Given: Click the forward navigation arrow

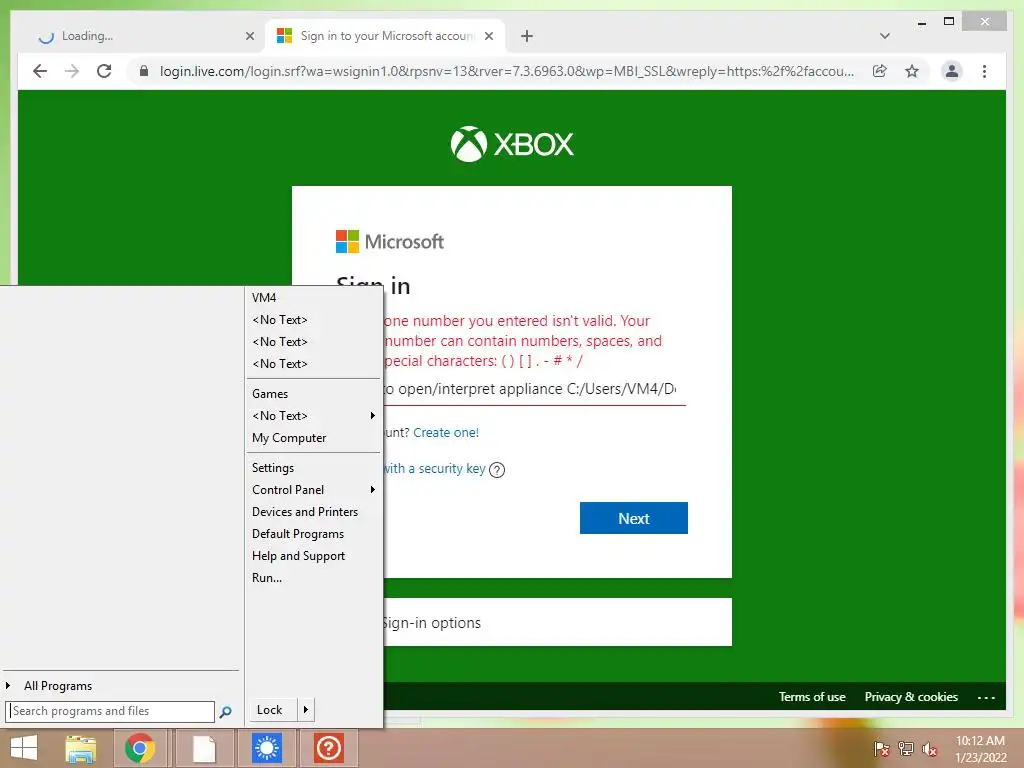Looking at the screenshot, I should click(x=72, y=71).
